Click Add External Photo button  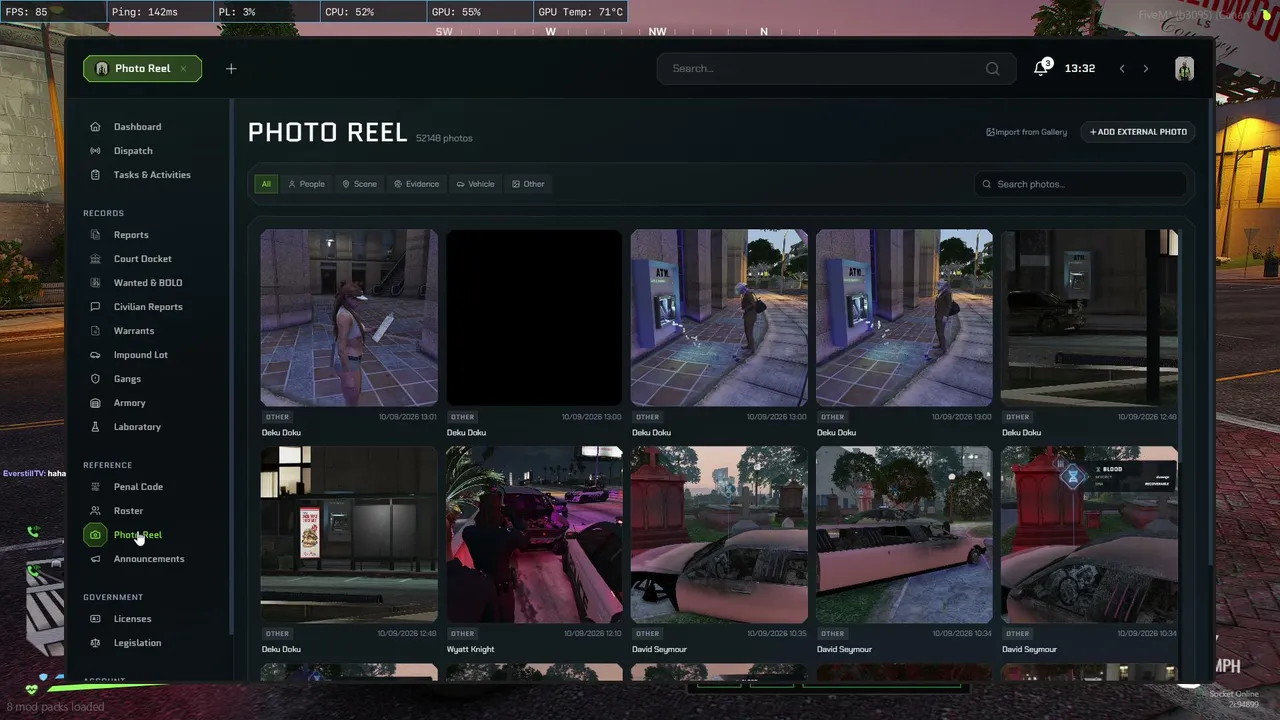(x=1138, y=132)
